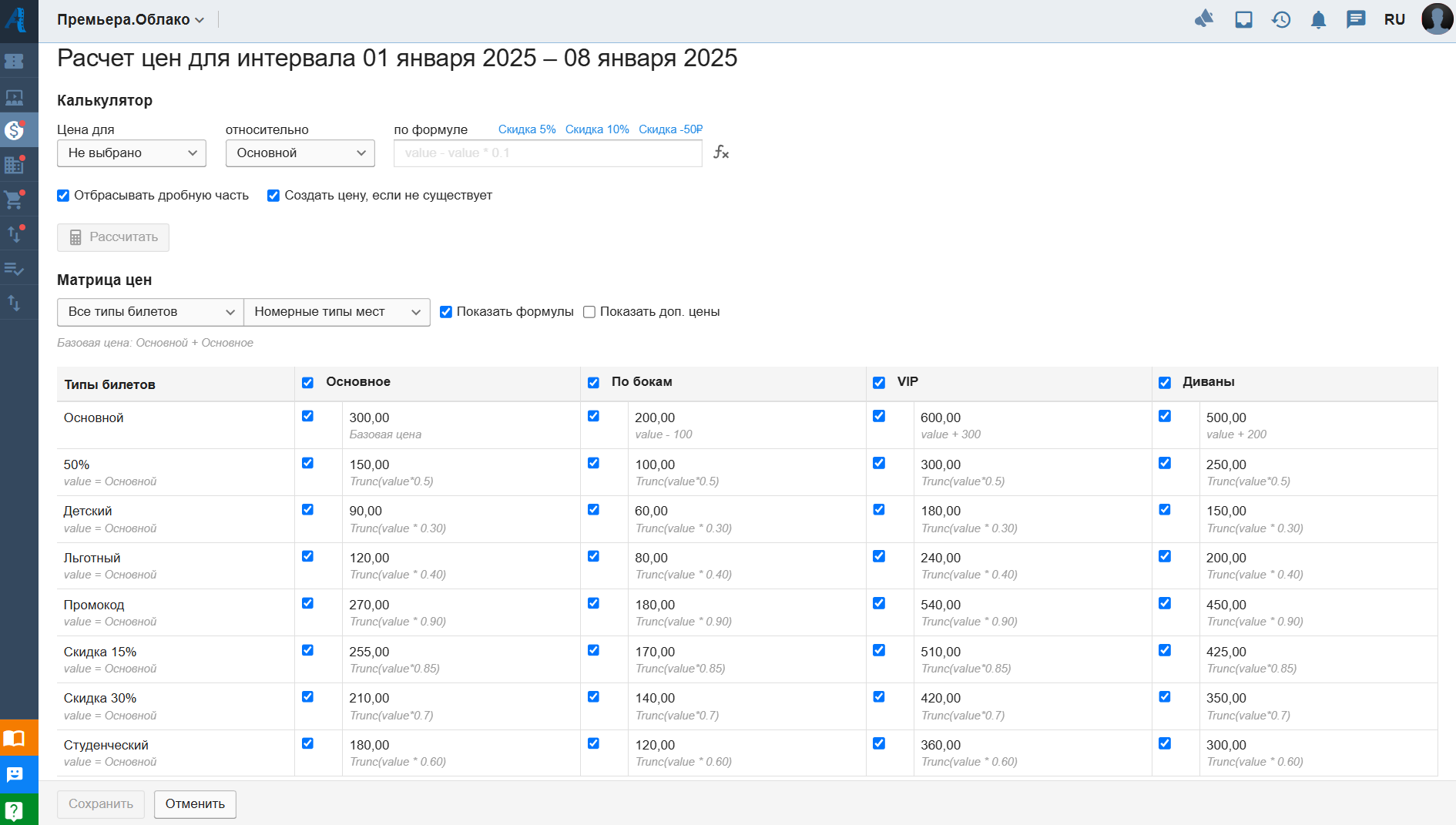Open the chat messages icon
The width and height of the screenshot is (1456, 825).
tap(1356, 20)
